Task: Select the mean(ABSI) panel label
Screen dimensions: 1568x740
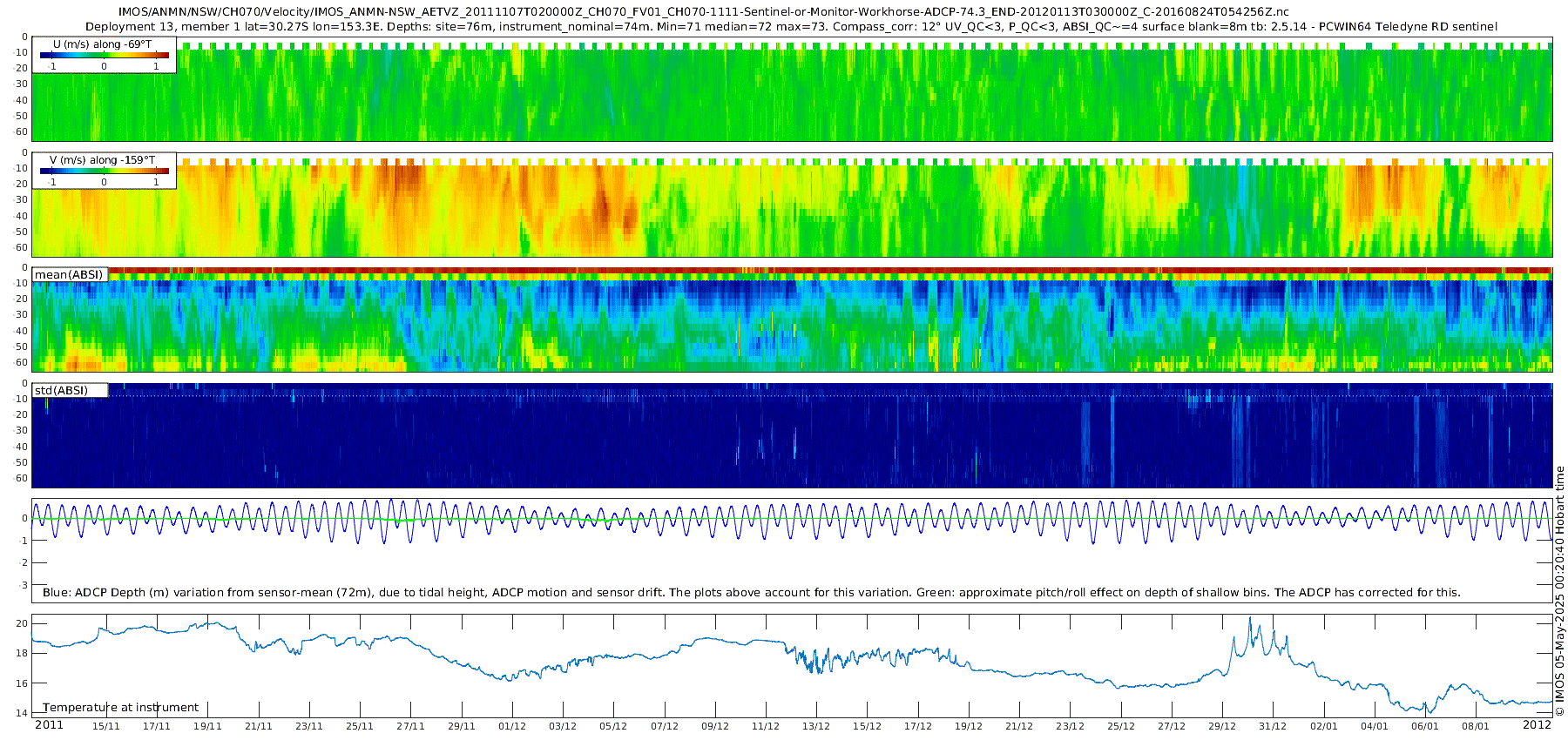Action: 69,274
